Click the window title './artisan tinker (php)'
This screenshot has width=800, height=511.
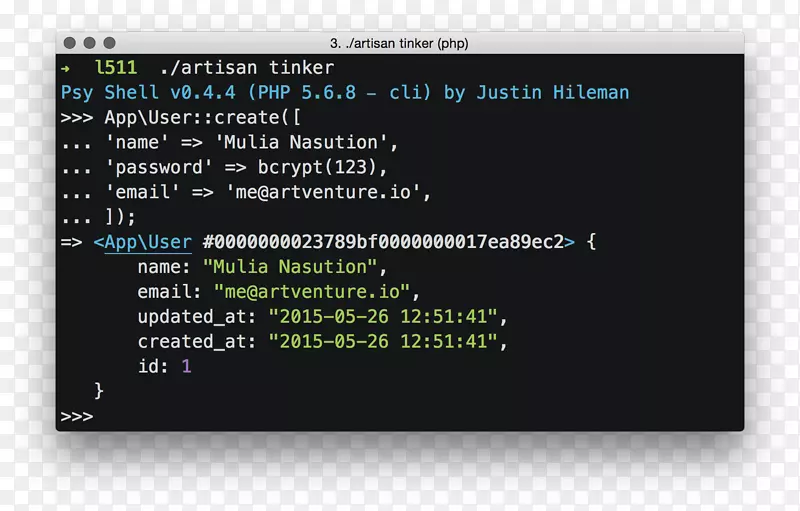tap(399, 43)
